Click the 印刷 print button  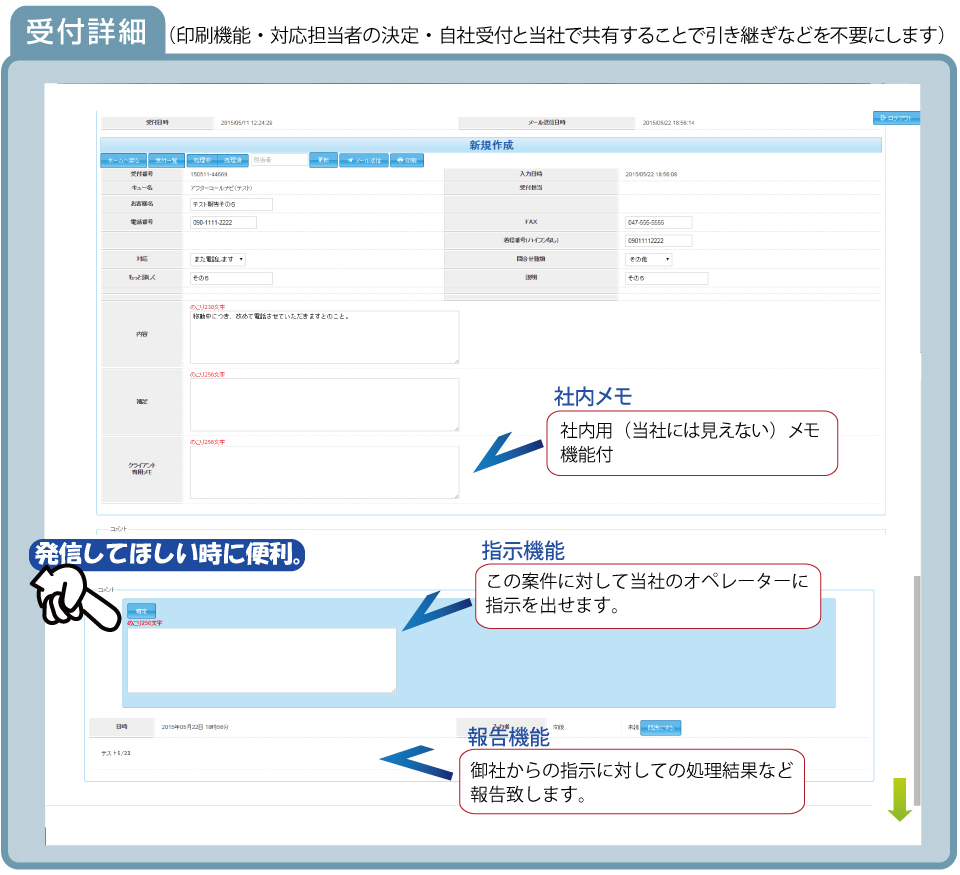[x=407, y=160]
